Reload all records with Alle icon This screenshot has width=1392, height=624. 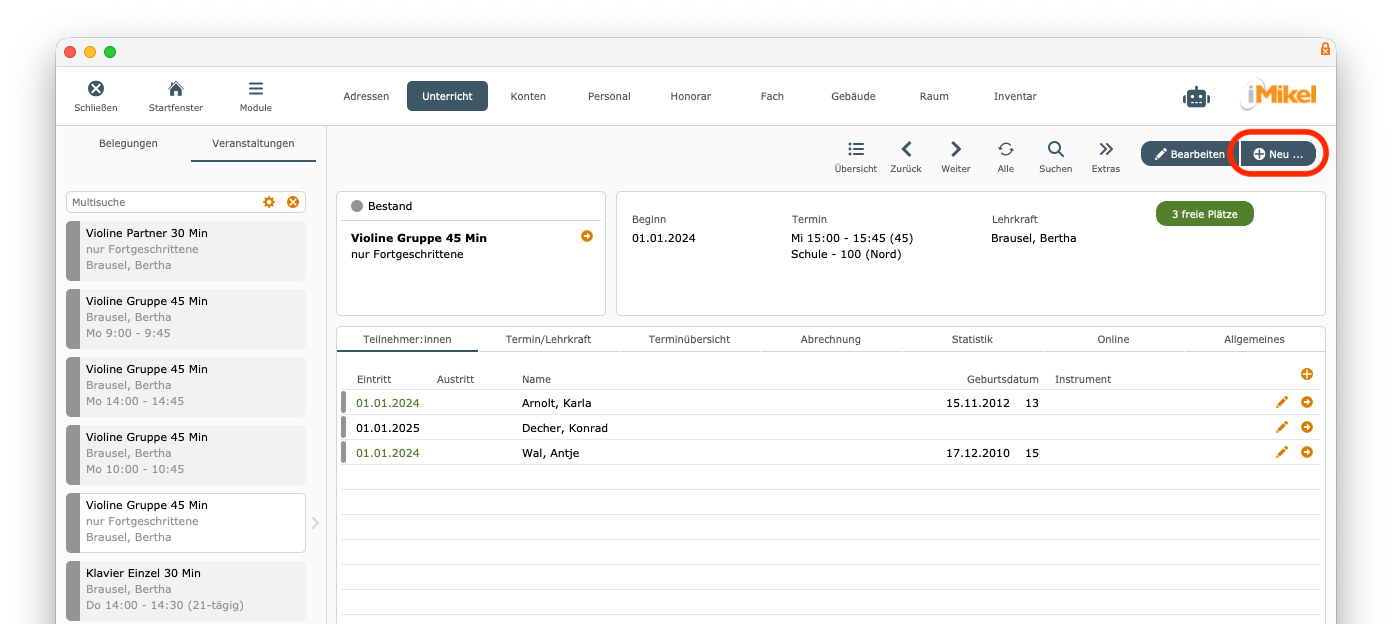(x=1006, y=150)
